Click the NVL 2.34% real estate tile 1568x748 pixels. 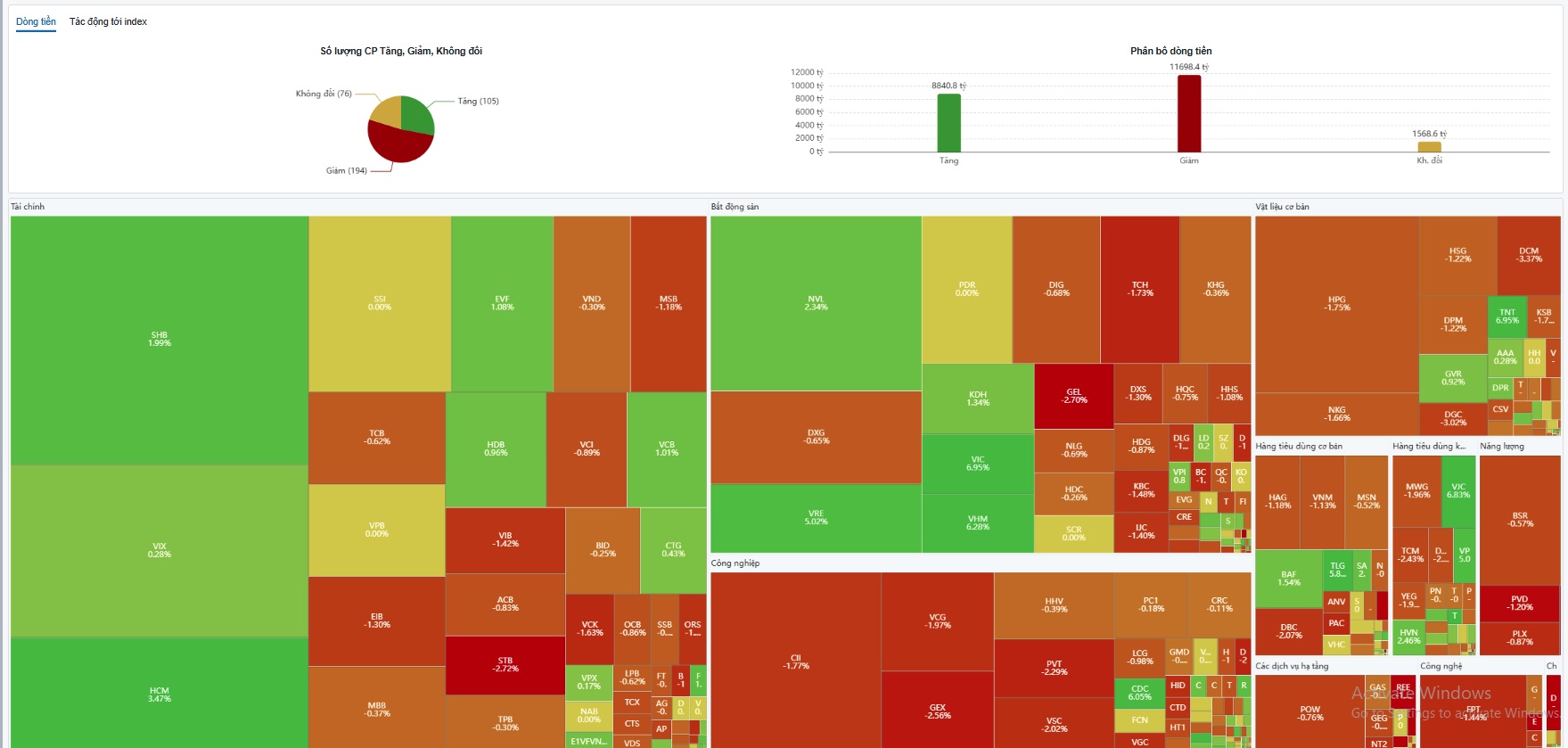tap(816, 303)
